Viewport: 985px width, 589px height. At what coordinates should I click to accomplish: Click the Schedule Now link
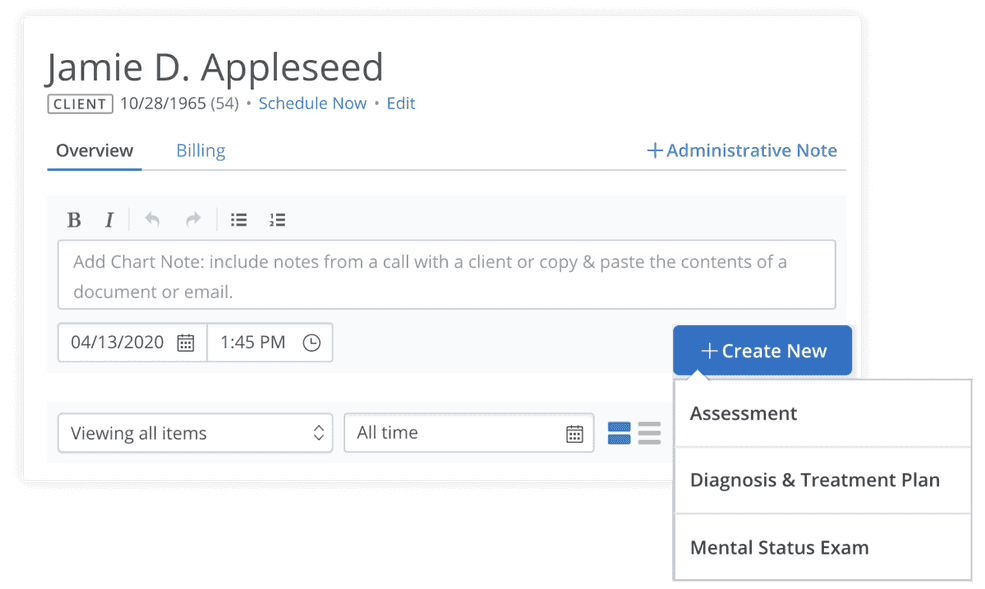pos(312,104)
